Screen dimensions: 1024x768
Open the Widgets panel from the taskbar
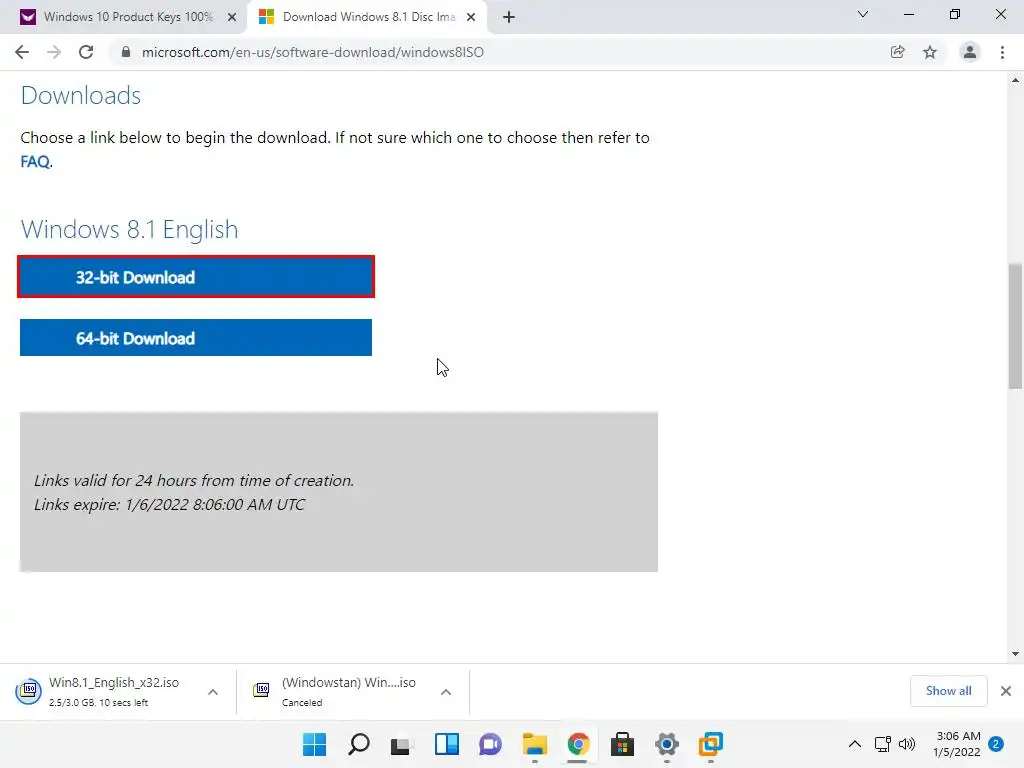447,744
